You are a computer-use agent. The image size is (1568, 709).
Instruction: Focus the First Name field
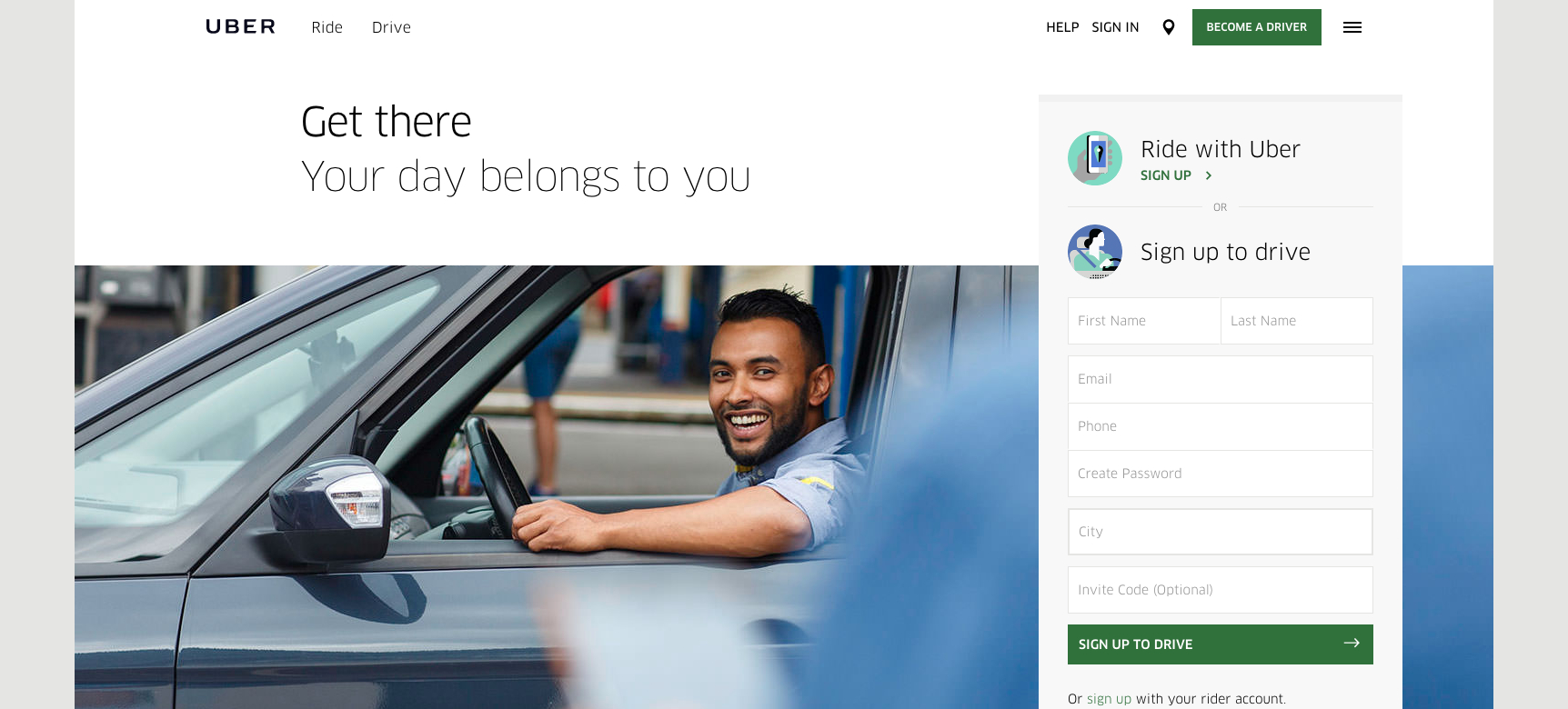pyautogui.click(x=1144, y=321)
